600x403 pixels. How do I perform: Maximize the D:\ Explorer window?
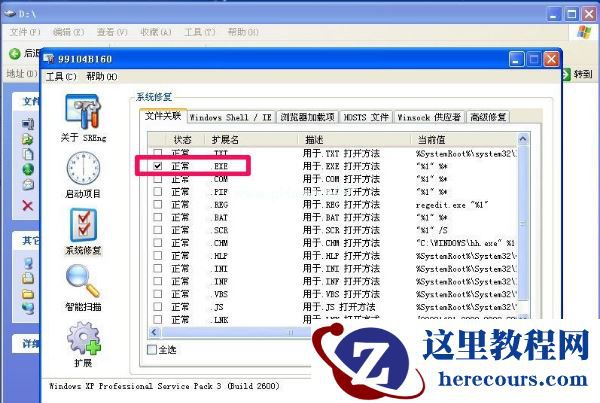[572, 15]
